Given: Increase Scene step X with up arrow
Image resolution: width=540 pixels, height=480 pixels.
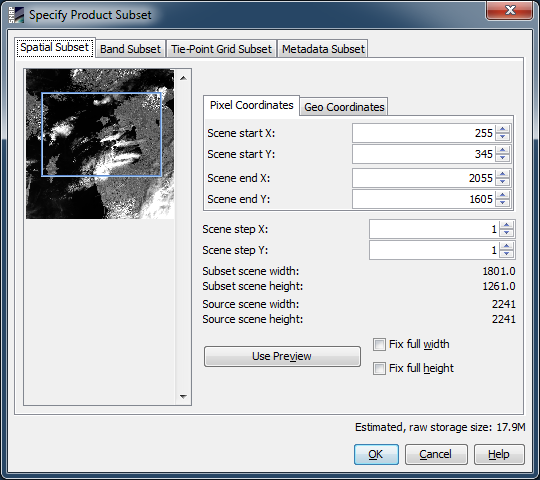Looking at the screenshot, I should 506,225.
